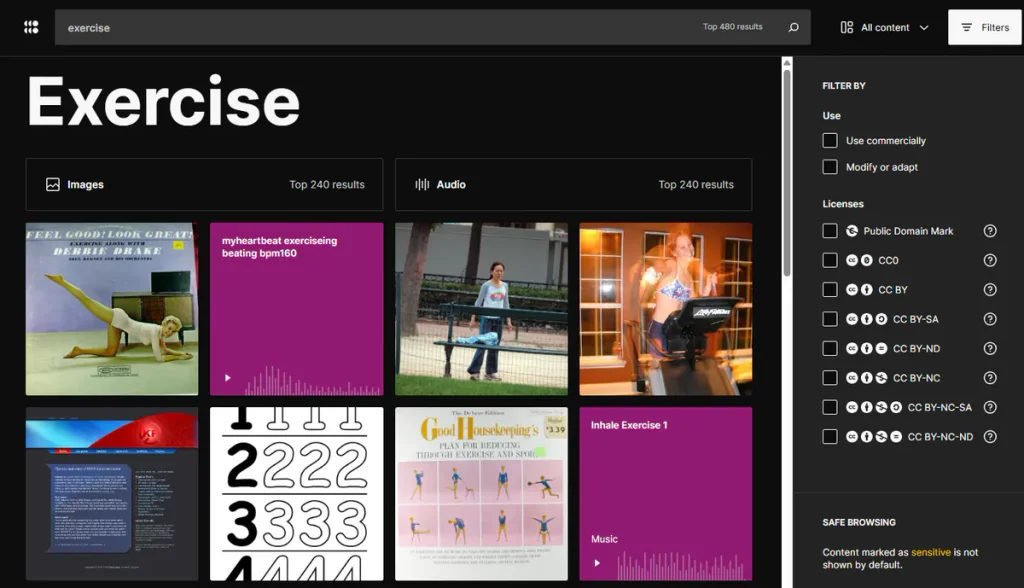Expand the All content dropdown
The height and width of the screenshot is (588, 1024).
[884, 27]
